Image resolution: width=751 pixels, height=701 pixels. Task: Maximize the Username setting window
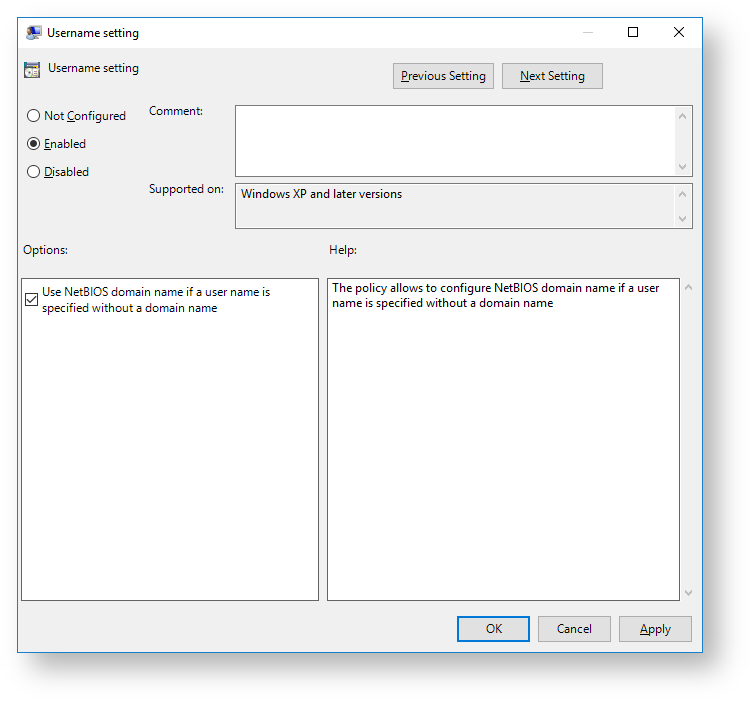pos(633,32)
